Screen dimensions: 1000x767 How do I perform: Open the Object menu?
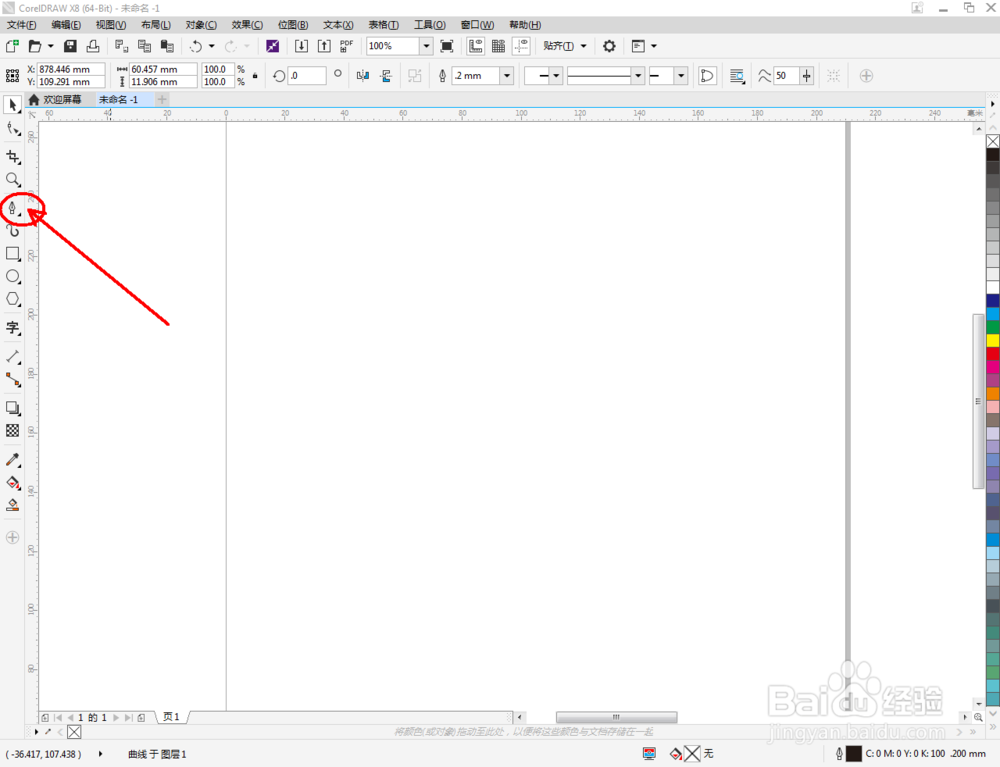tap(202, 25)
